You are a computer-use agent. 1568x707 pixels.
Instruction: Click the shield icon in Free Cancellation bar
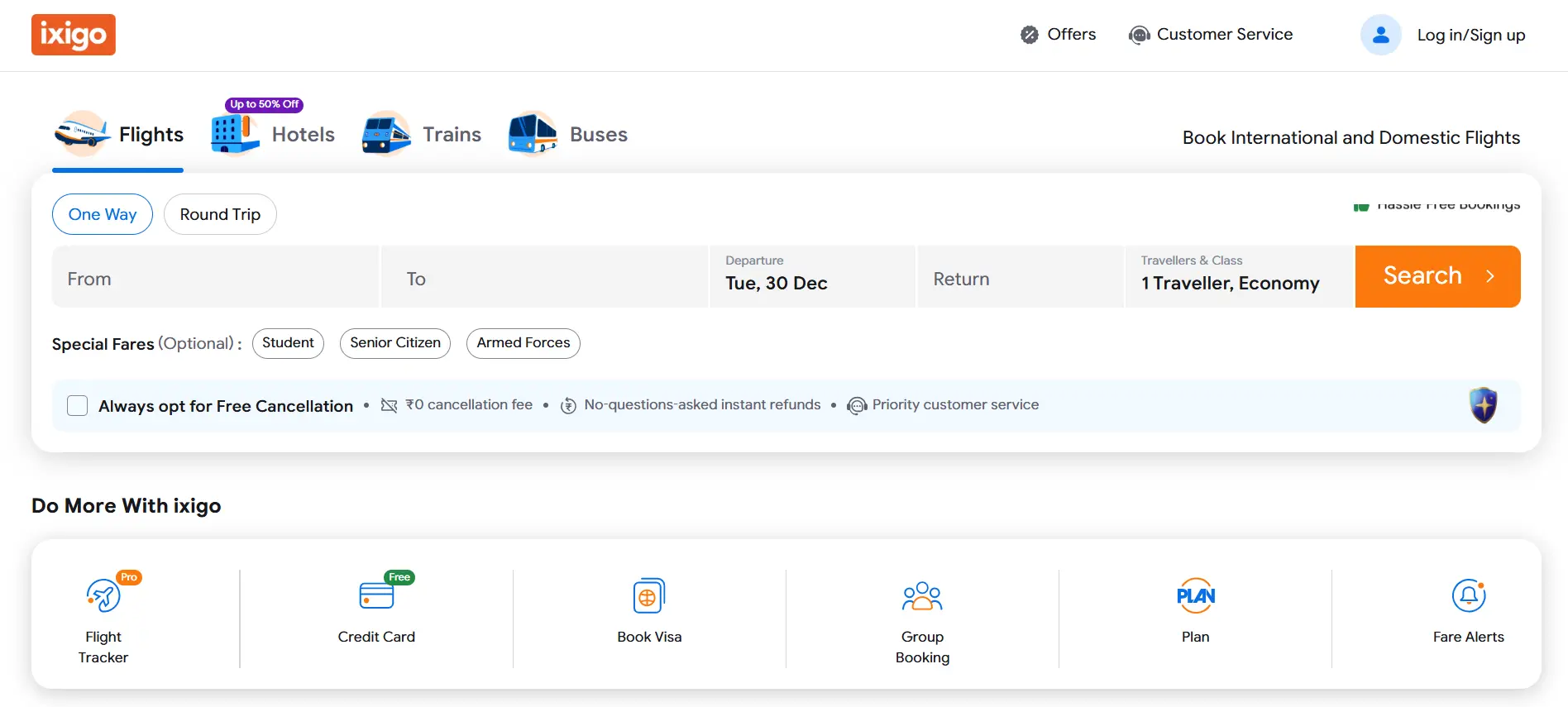click(1484, 405)
